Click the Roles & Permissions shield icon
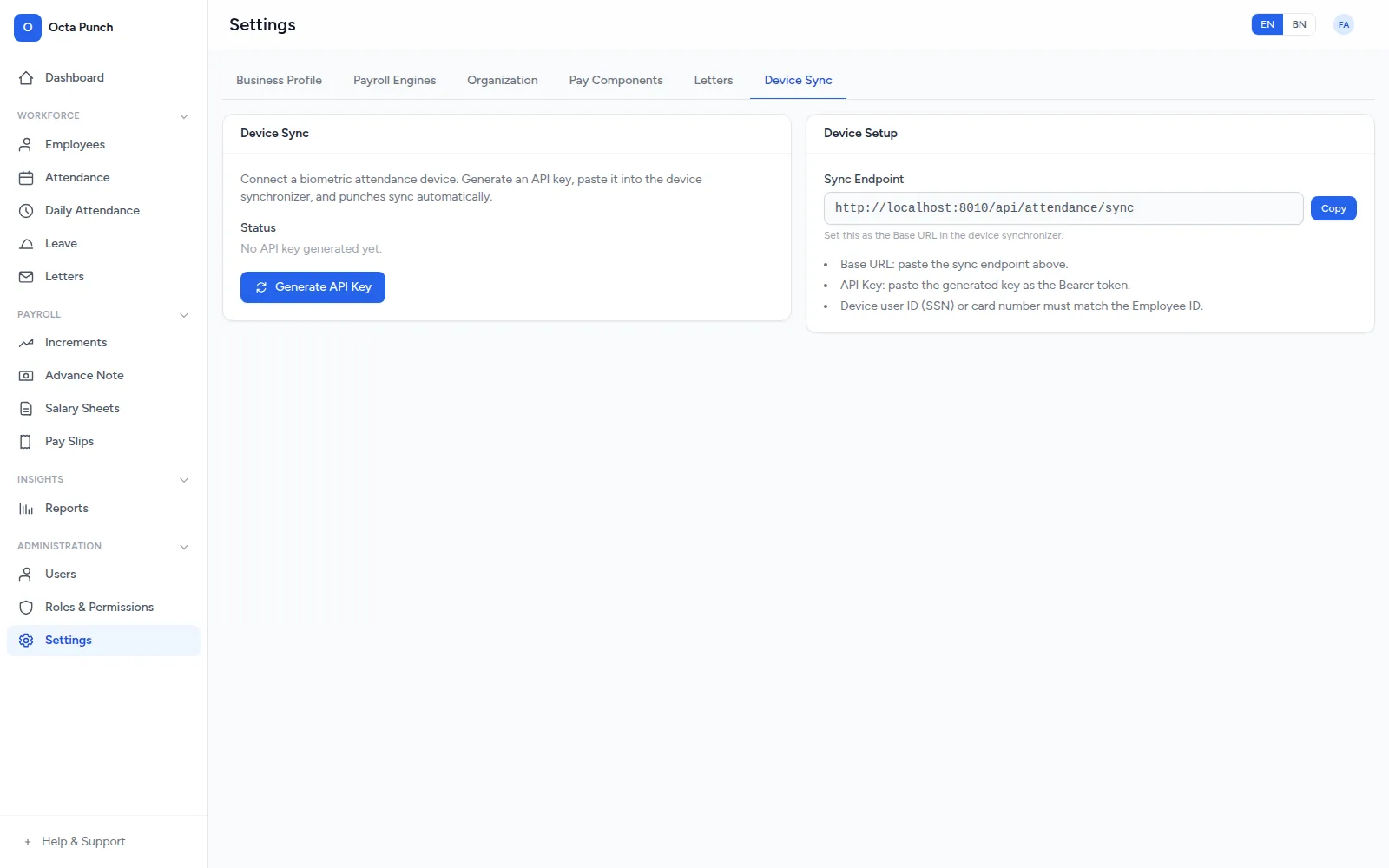 26,608
